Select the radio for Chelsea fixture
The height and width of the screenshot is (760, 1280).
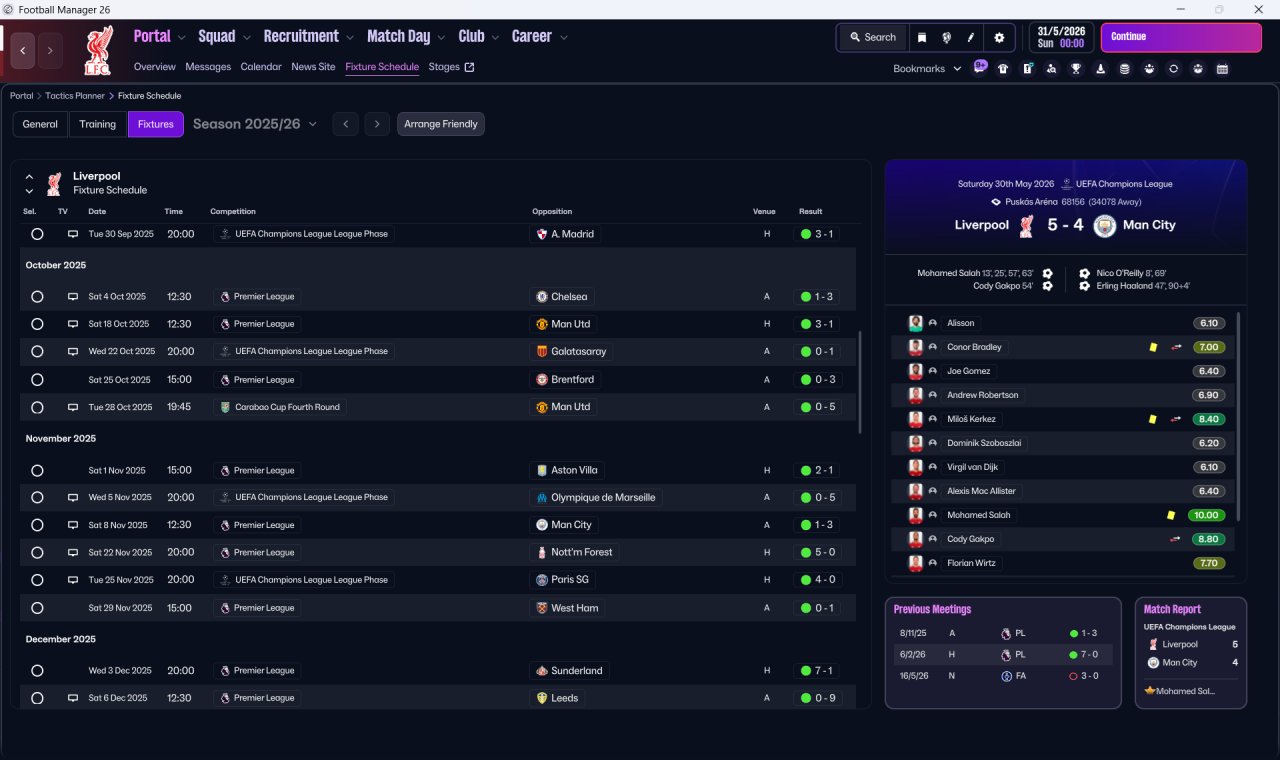click(x=37, y=297)
